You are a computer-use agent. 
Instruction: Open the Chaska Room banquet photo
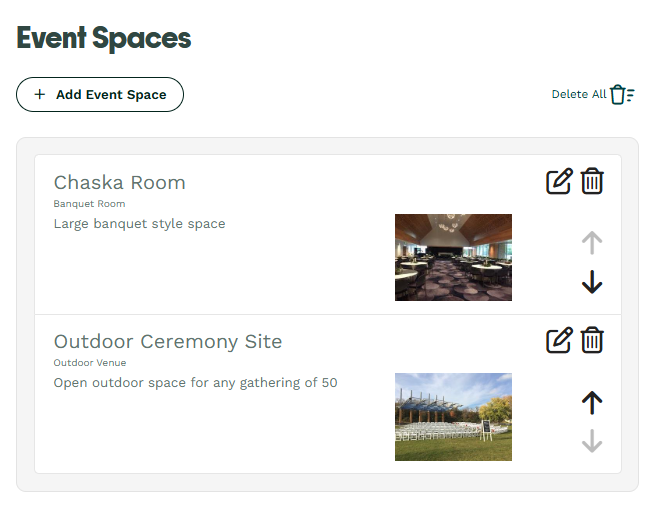point(453,258)
